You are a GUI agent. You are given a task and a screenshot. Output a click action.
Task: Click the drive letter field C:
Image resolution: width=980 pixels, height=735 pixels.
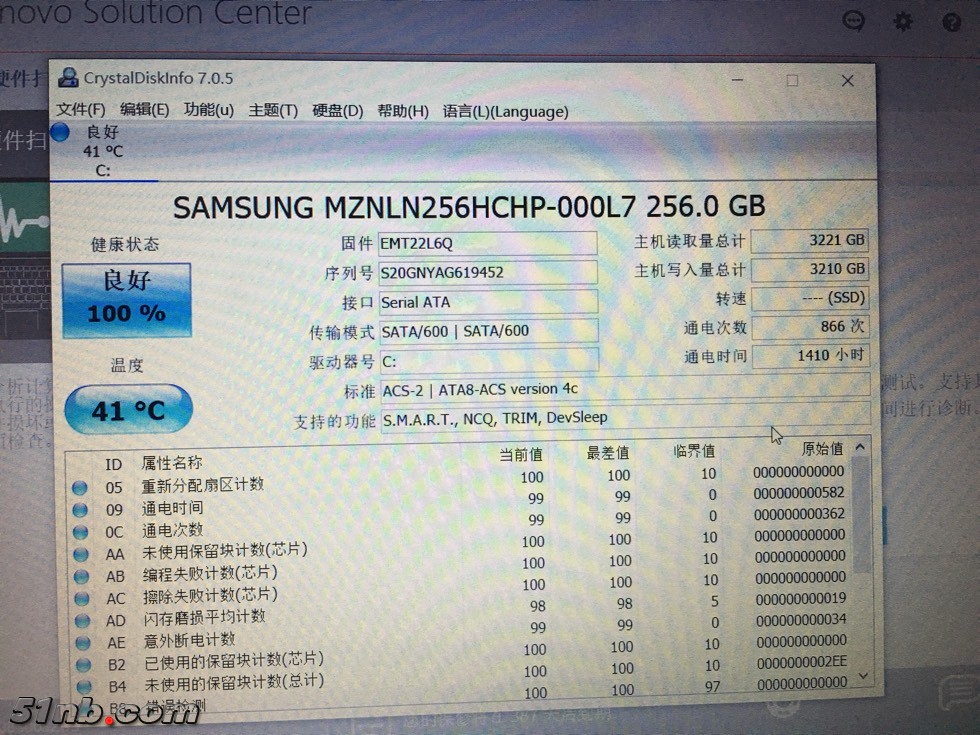tap(489, 361)
